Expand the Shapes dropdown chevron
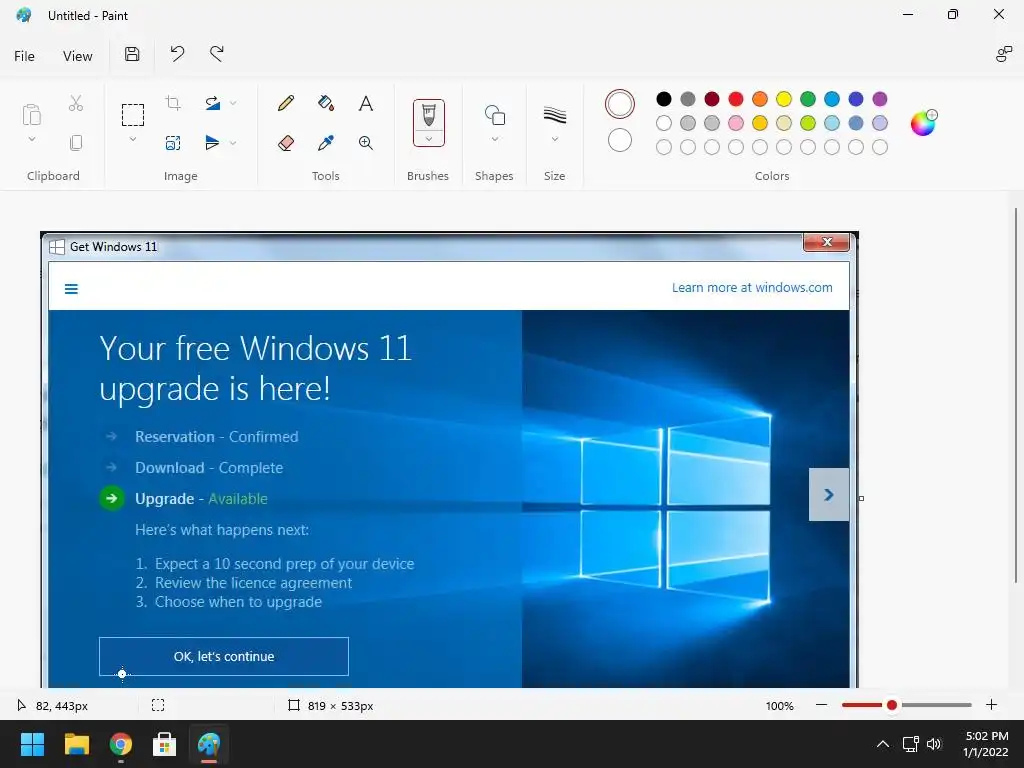This screenshot has width=1024, height=768. point(494,138)
